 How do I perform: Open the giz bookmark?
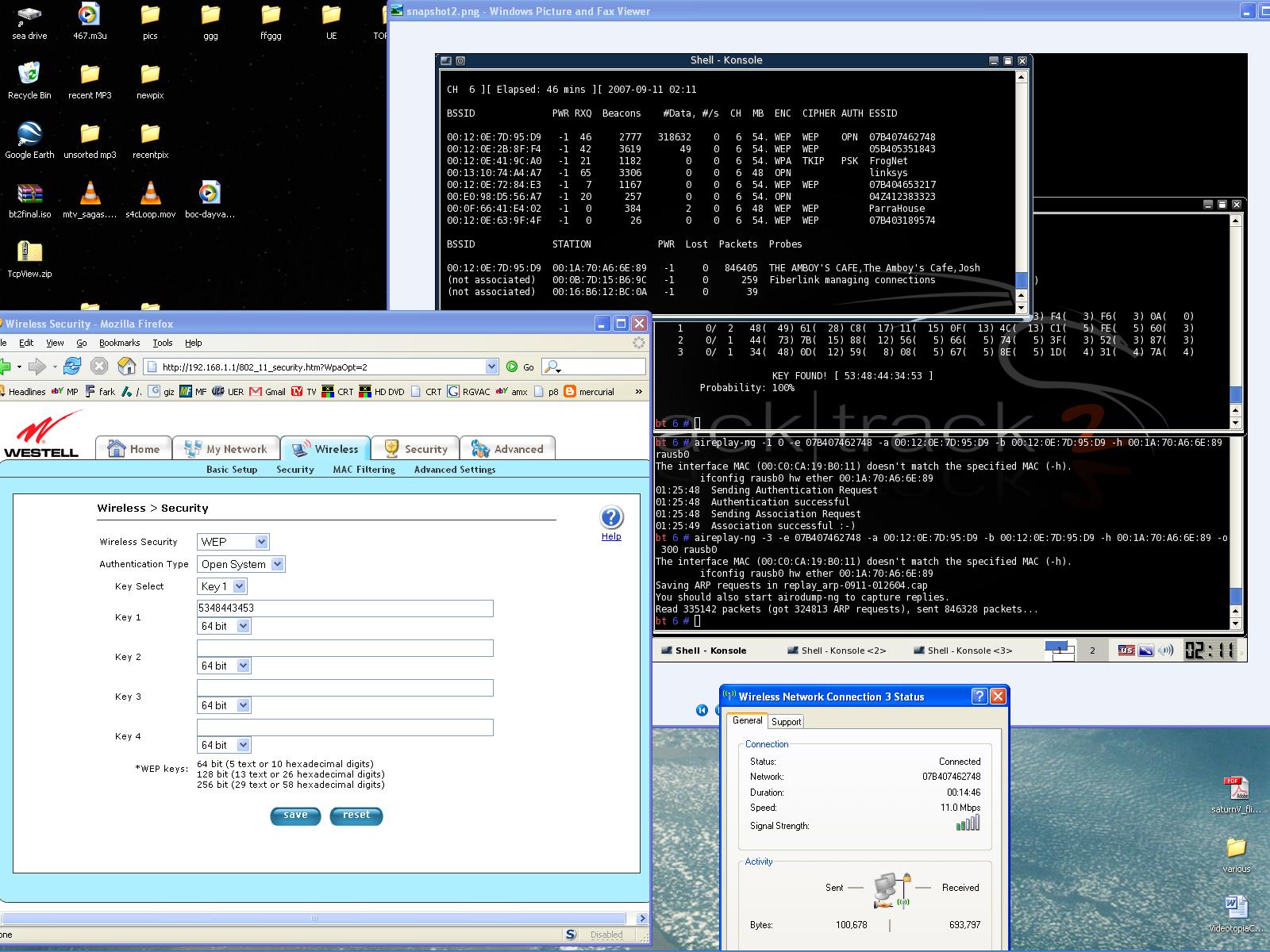tap(162, 391)
